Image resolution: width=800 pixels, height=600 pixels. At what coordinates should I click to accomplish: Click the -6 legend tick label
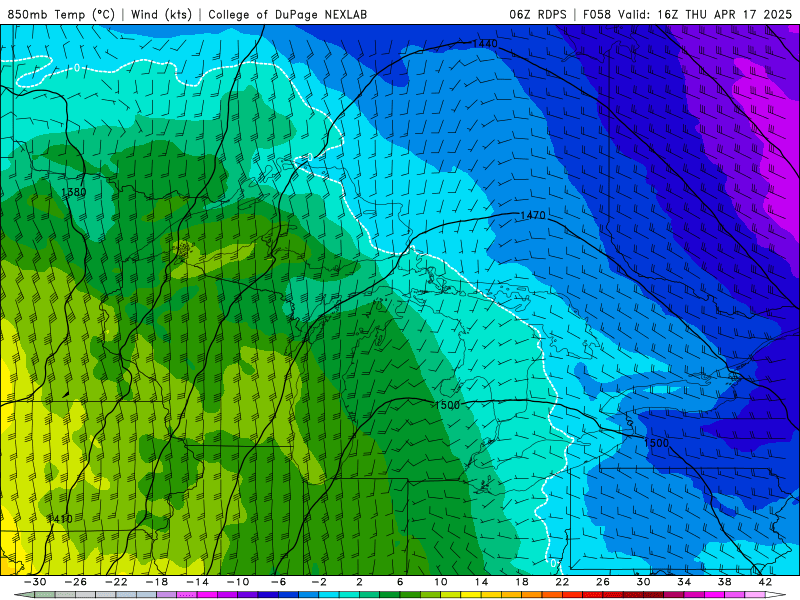click(278, 582)
